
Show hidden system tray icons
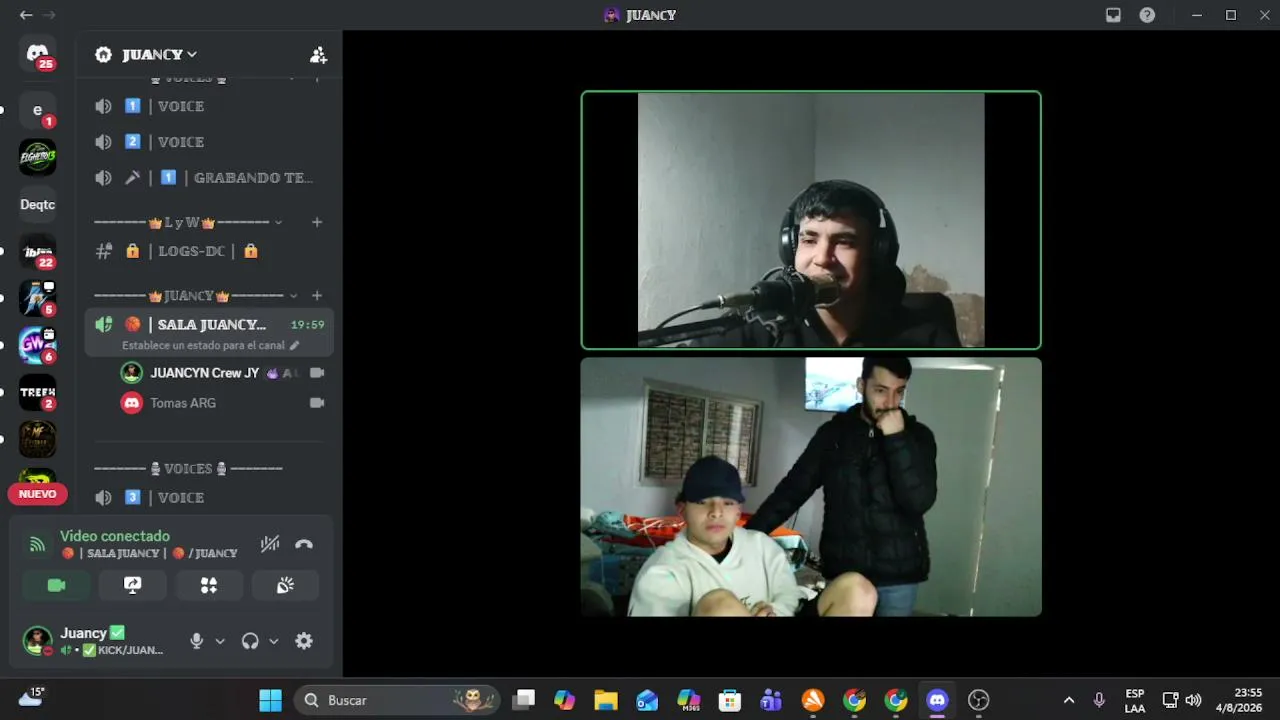(x=1068, y=700)
